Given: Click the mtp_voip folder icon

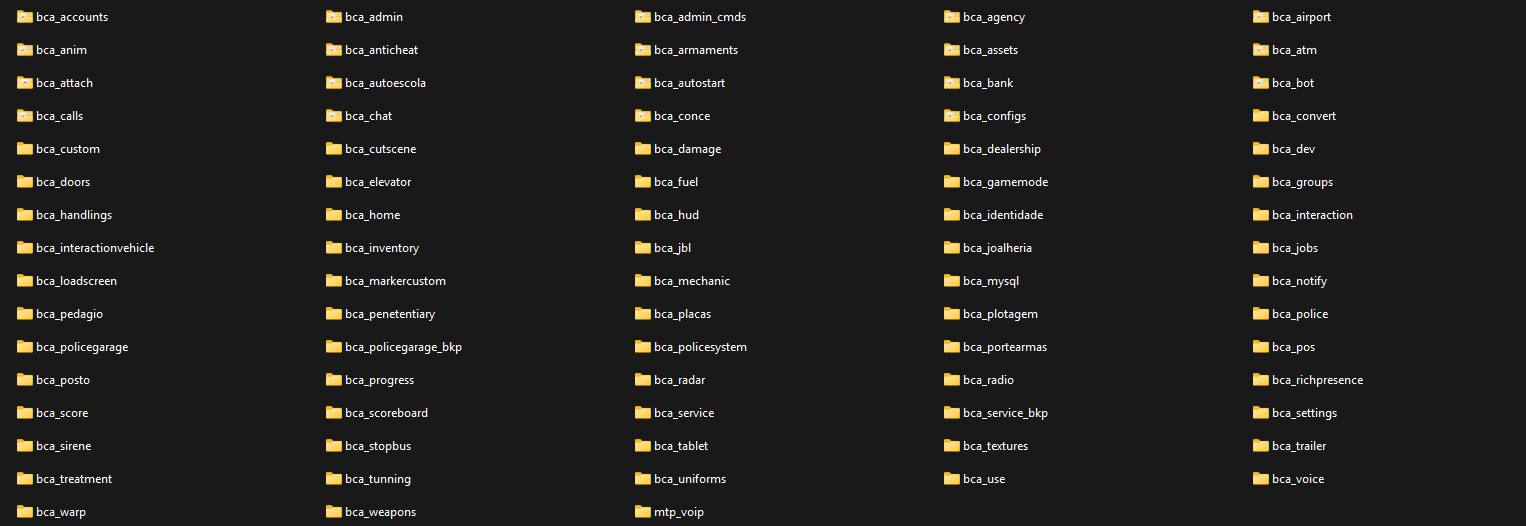Looking at the screenshot, I should point(643,512).
